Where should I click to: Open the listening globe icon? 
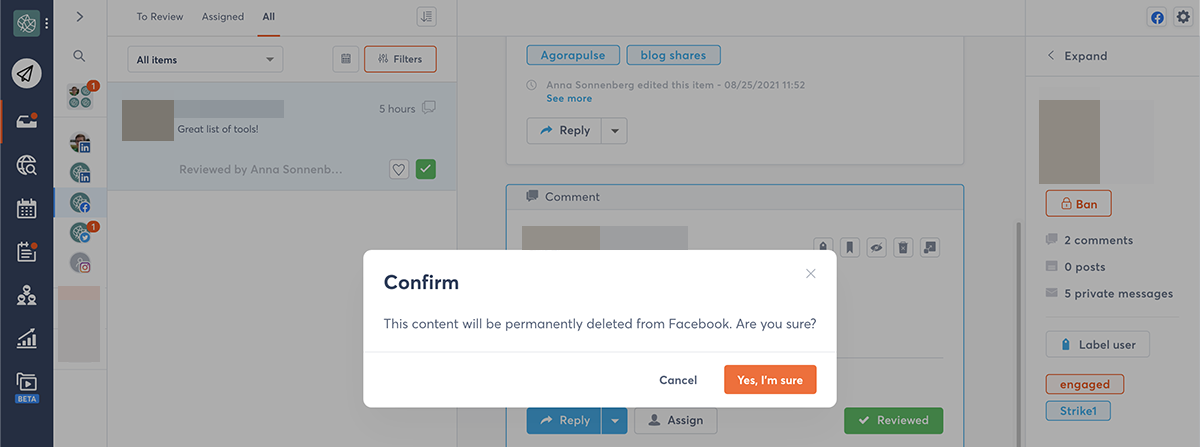click(27, 166)
